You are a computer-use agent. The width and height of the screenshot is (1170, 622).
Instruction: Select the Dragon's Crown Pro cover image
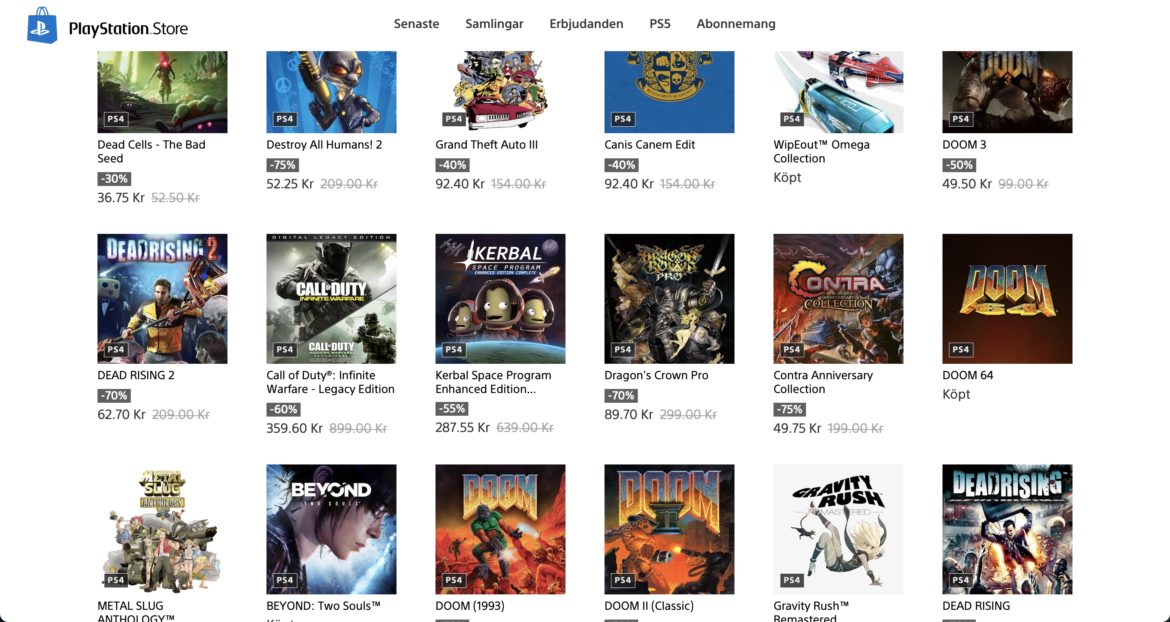(669, 299)
